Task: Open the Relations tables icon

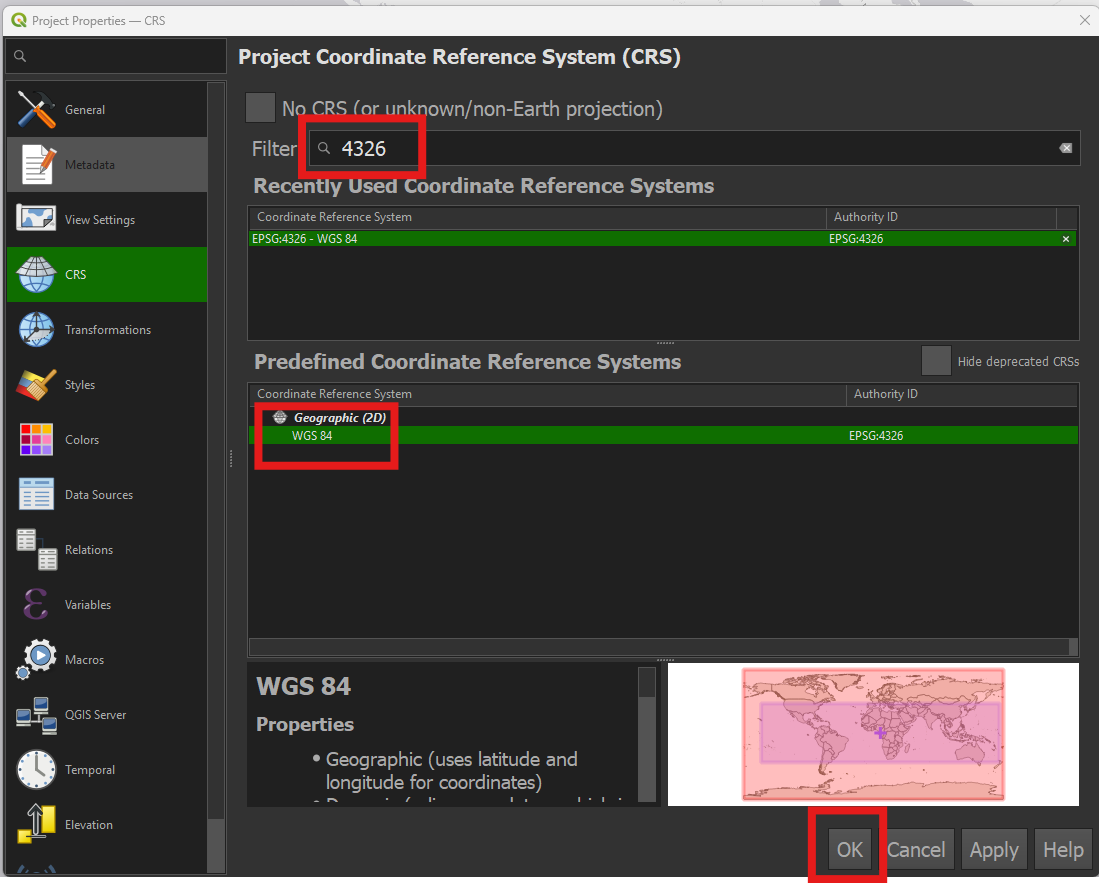Action: [36, 549]
